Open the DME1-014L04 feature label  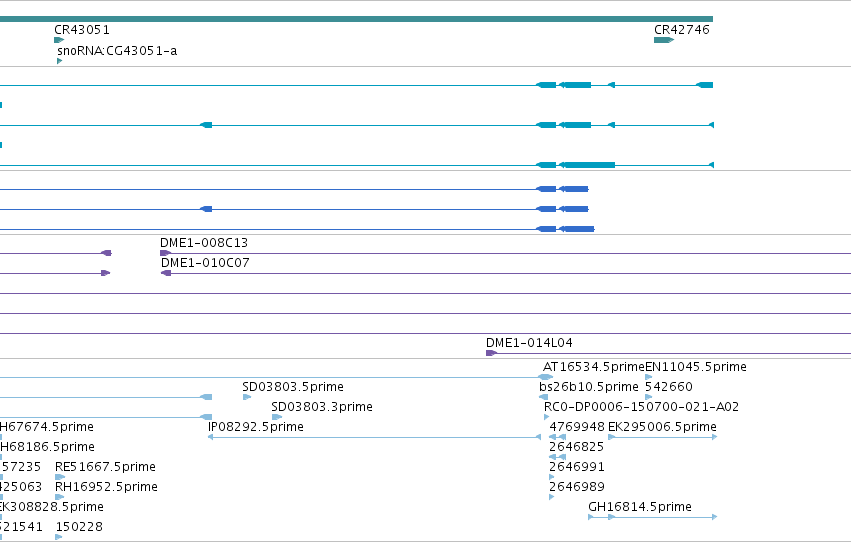(x=529, y=343)
